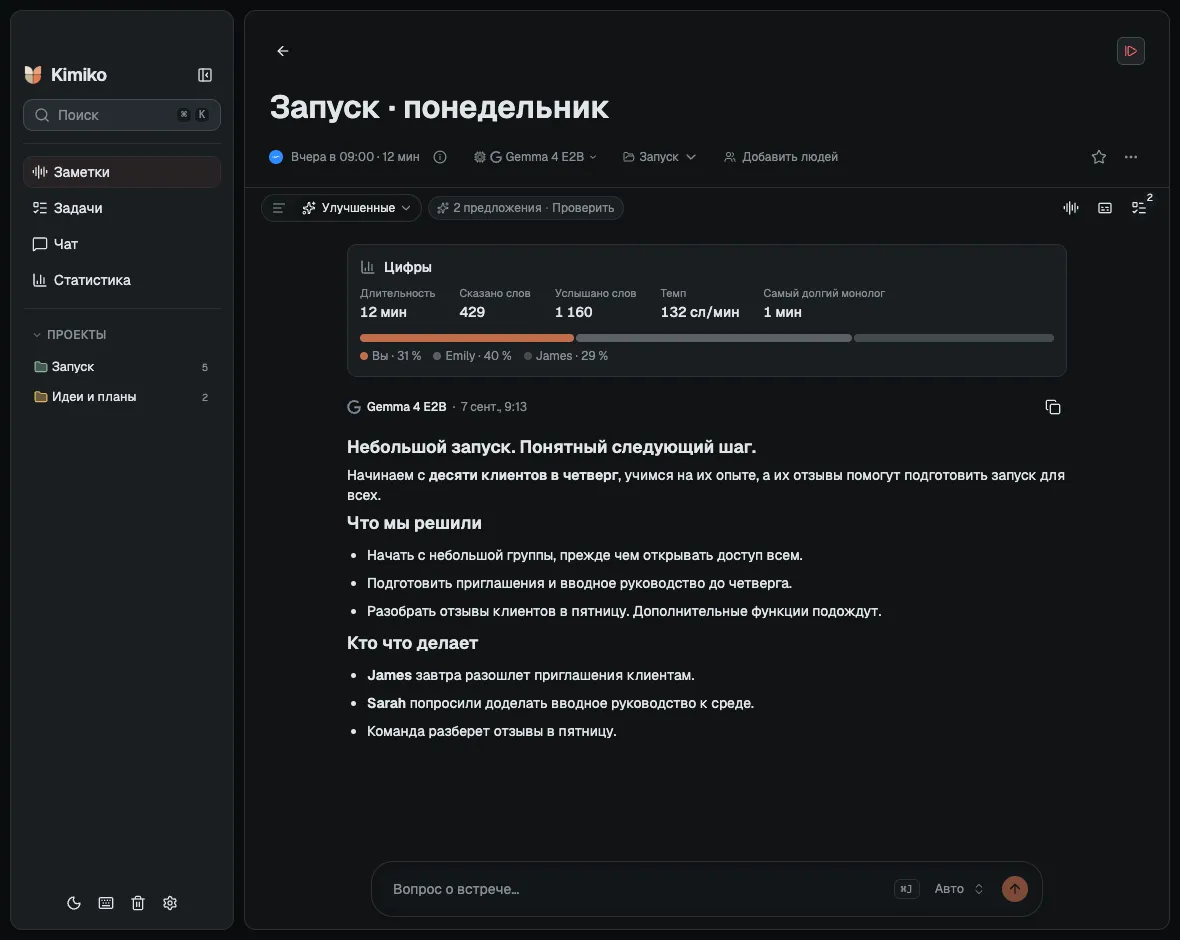Show meeting info icon next to 12 мин
The image size is (1180, 940).
[x=440, y=157]
